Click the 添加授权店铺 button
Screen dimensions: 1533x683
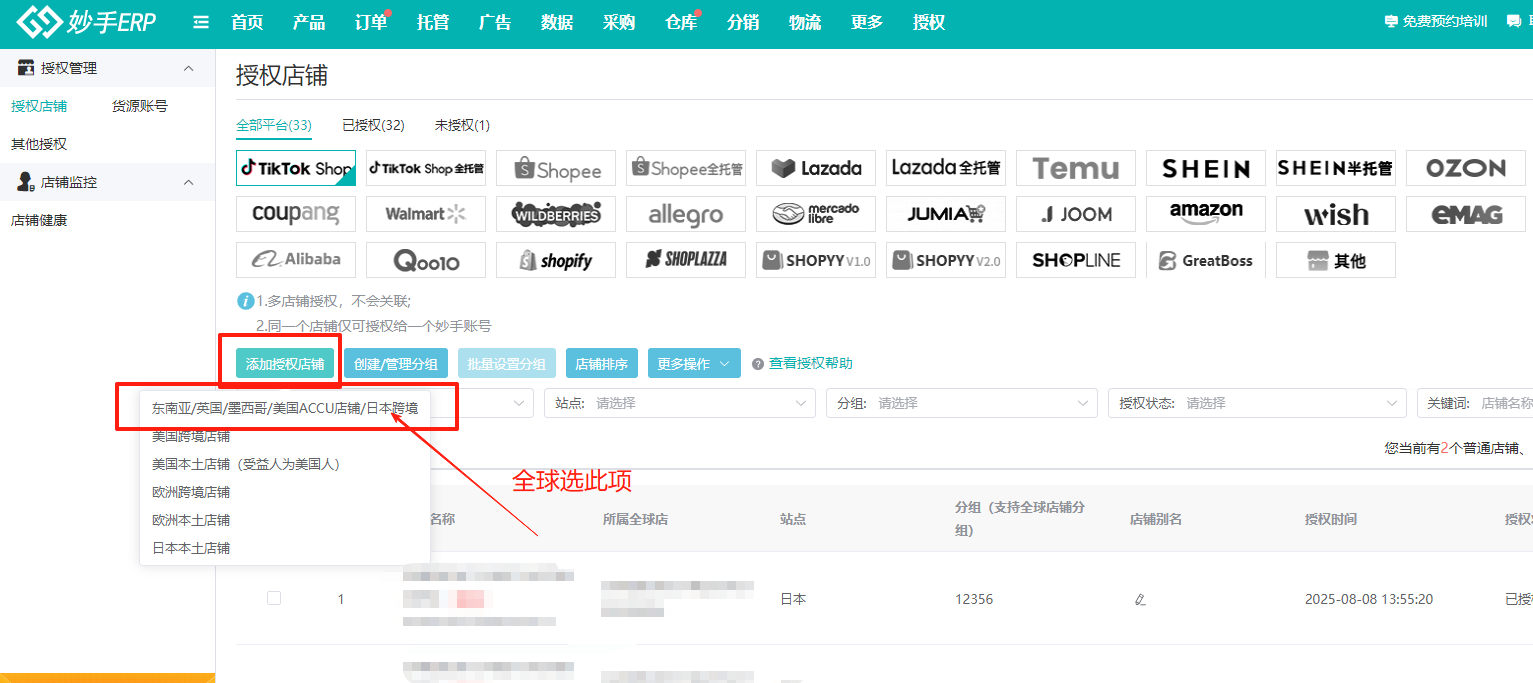pos(285,364)
